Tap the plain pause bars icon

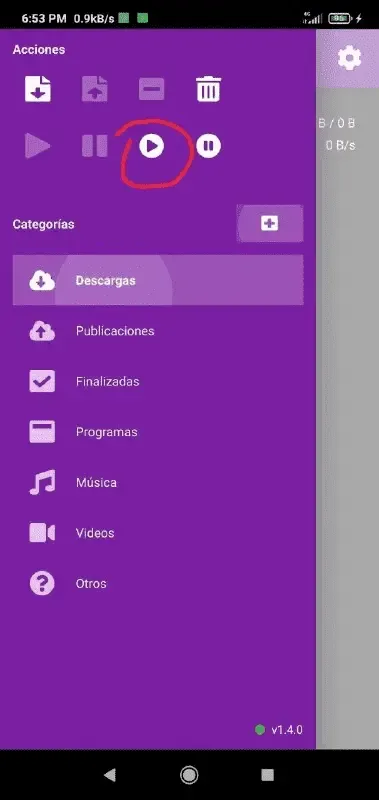tap(95, 146)
